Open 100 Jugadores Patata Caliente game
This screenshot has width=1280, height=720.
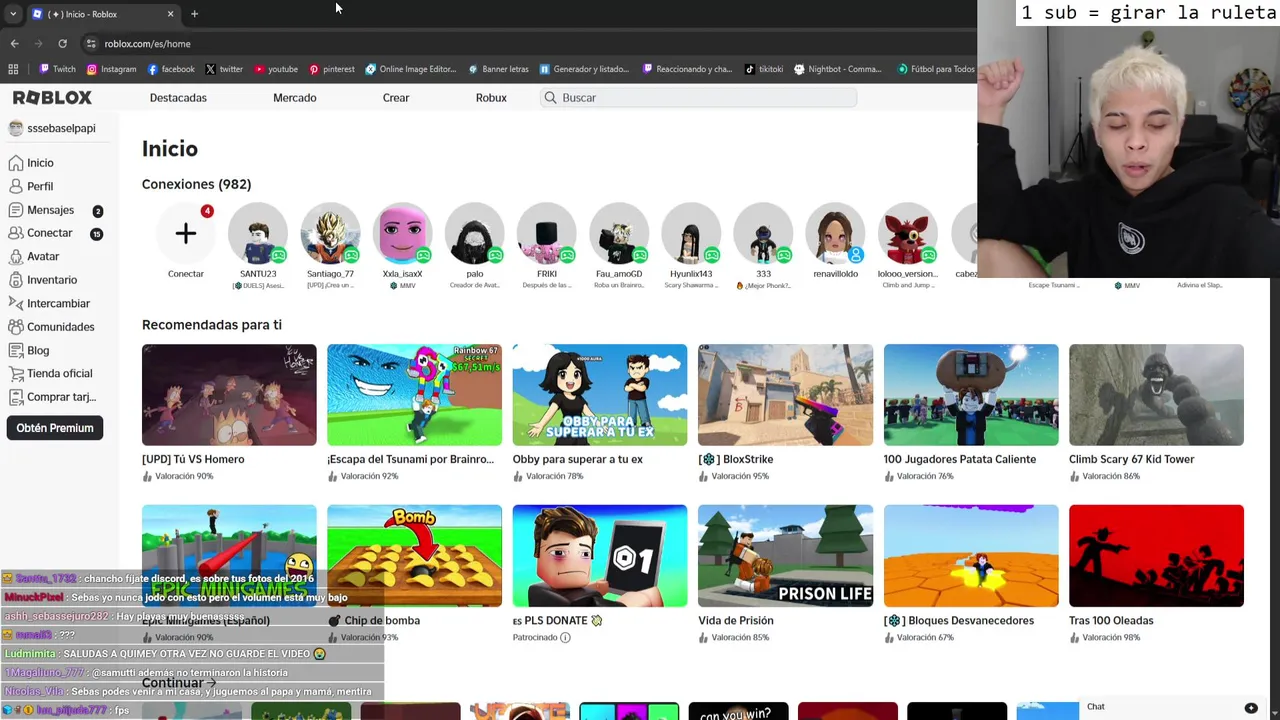coord(971,395)
